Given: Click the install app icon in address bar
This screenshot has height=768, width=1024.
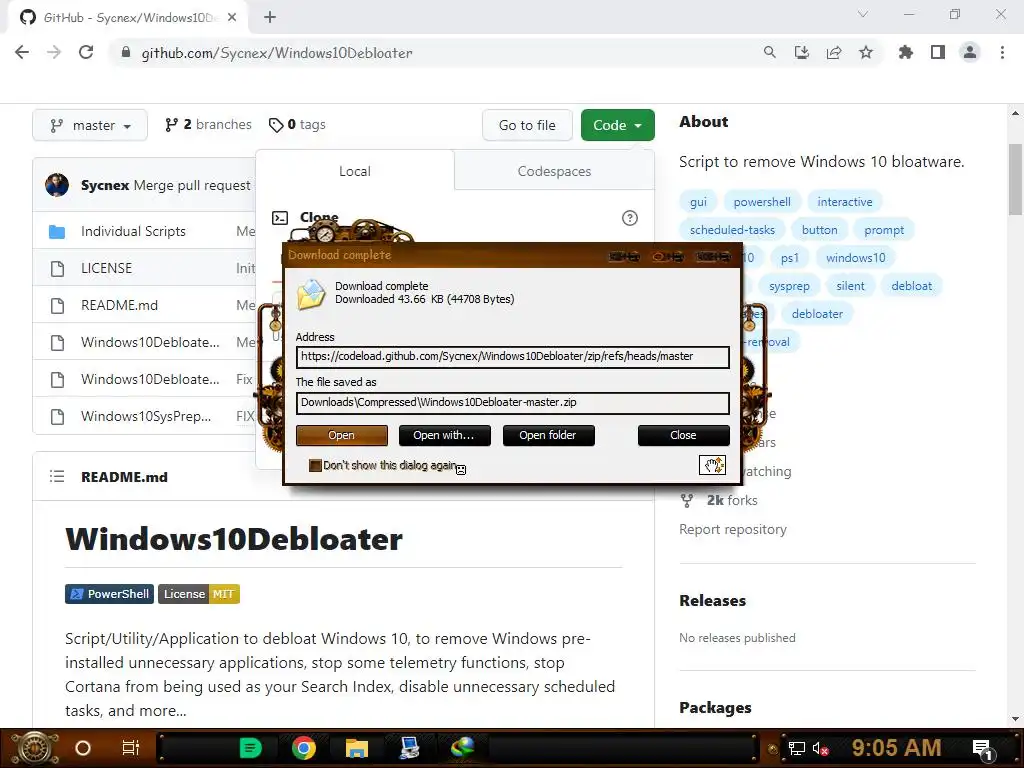Looking at the screenshot, I should coord(801,52).
